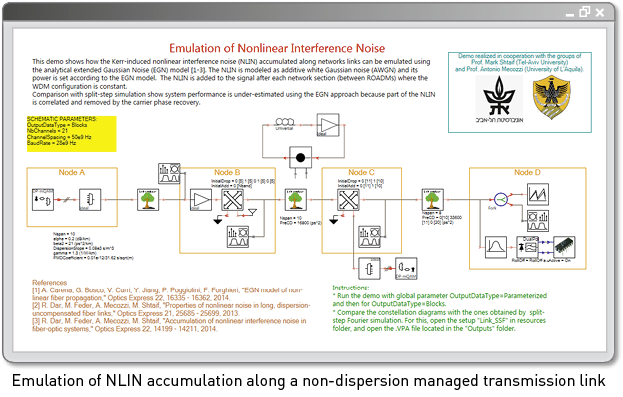623x397 pixels.
Task: Click the first fiber tree icon after Node A
Action: (148, 199)
